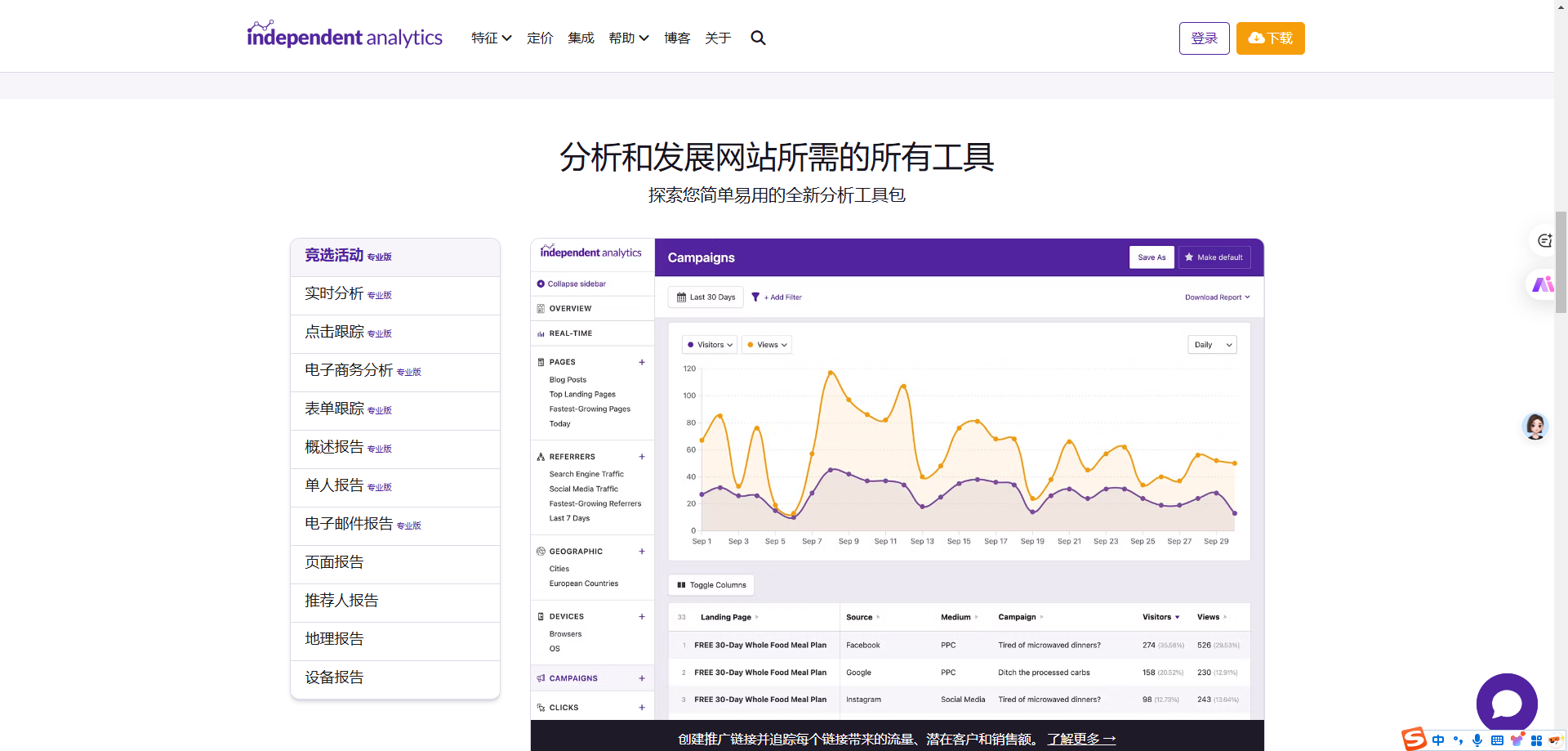Toggle Columns in the campaigns table

(711, 585)
